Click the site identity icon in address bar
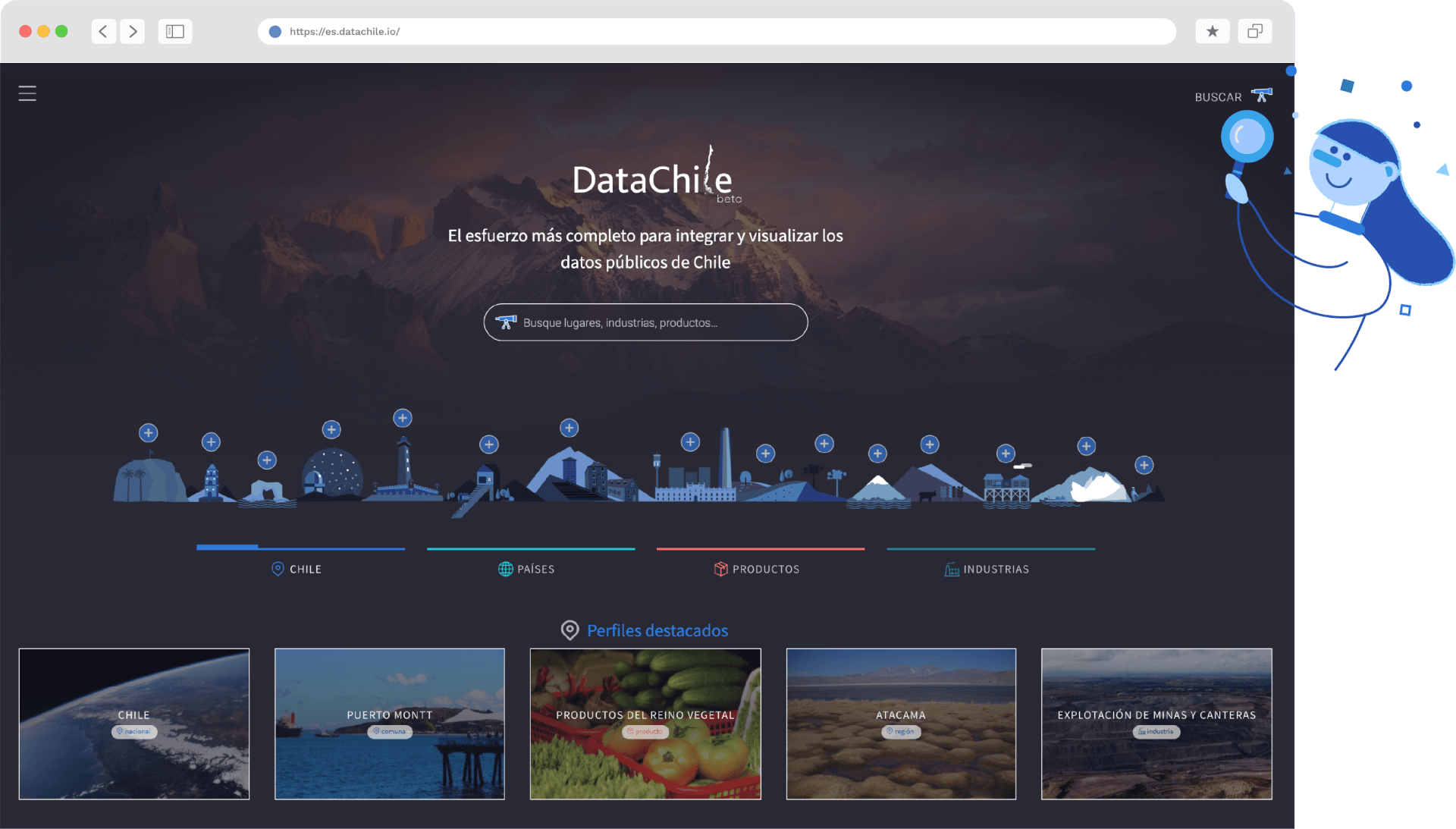 [x=275, y=32]
